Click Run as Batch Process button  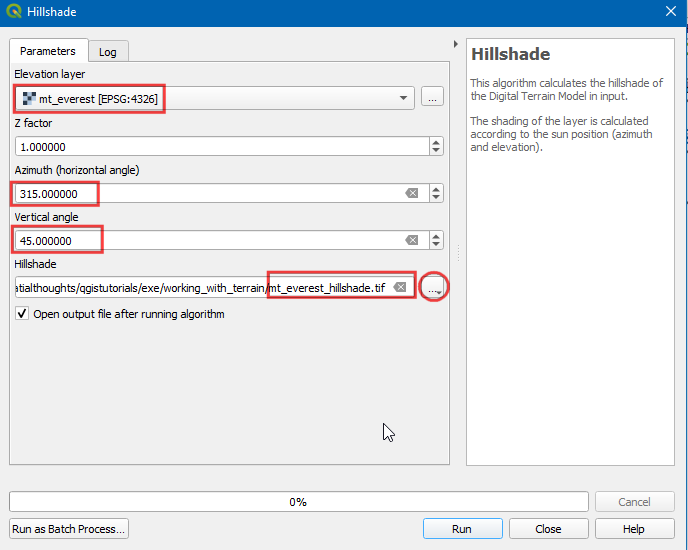(69, 529)
